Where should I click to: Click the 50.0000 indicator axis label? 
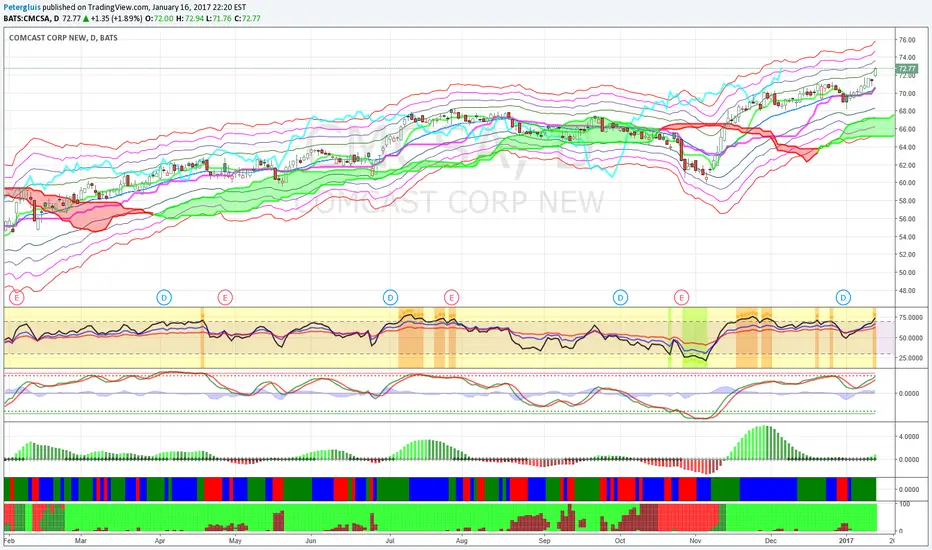[910, 338]
